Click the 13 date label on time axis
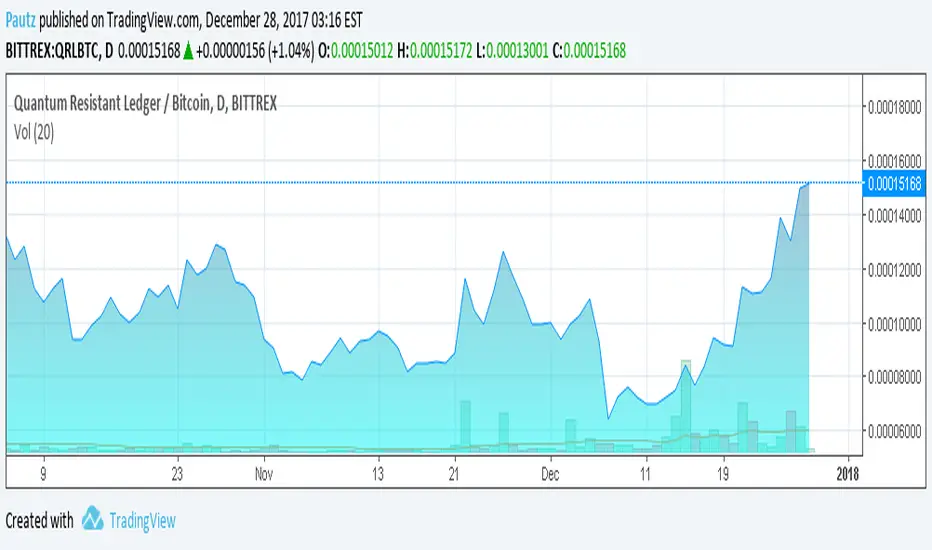The height and width of the screenshot is (550, 932). tap(378, 474)
